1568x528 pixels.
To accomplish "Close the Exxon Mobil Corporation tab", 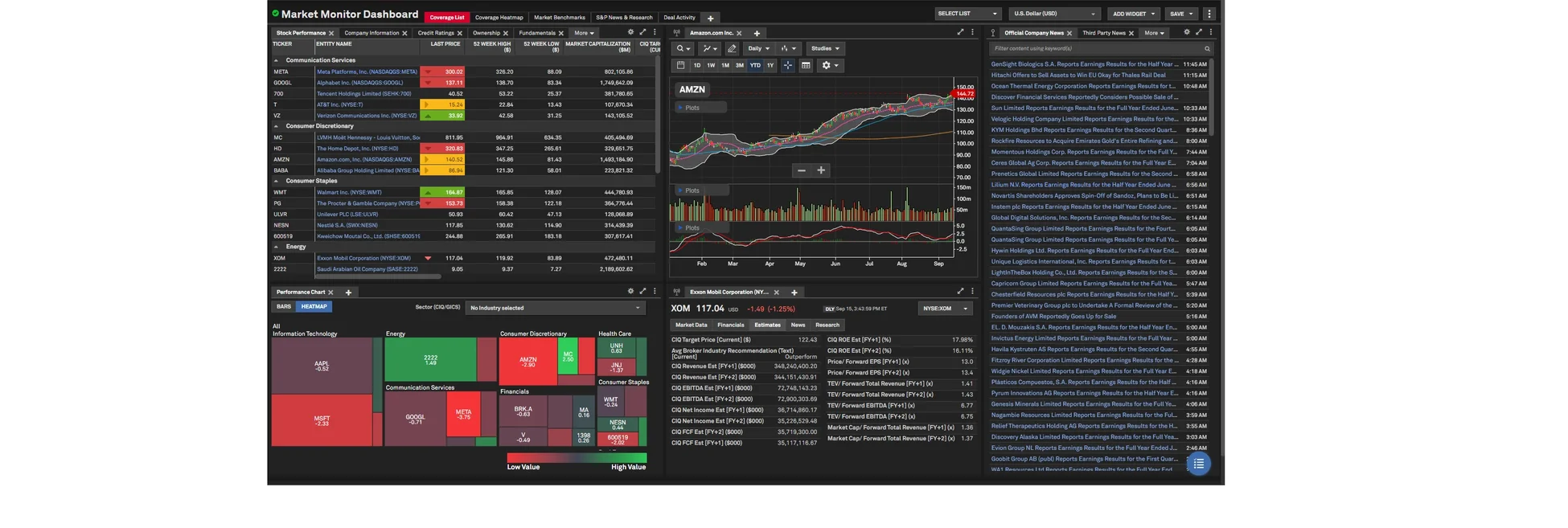I will point(776,293).
